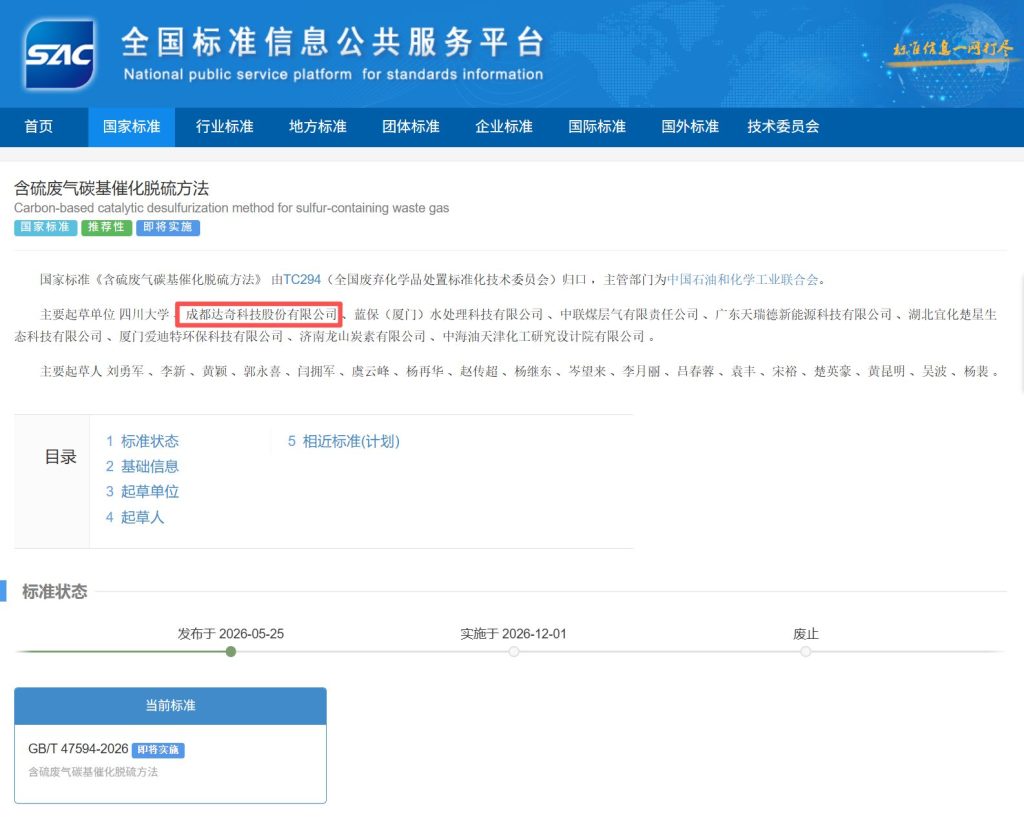The height and width of the screenshot is (821, 1024).
Task: Click the 废止 timeline dot
Action: tap(806, 652)
